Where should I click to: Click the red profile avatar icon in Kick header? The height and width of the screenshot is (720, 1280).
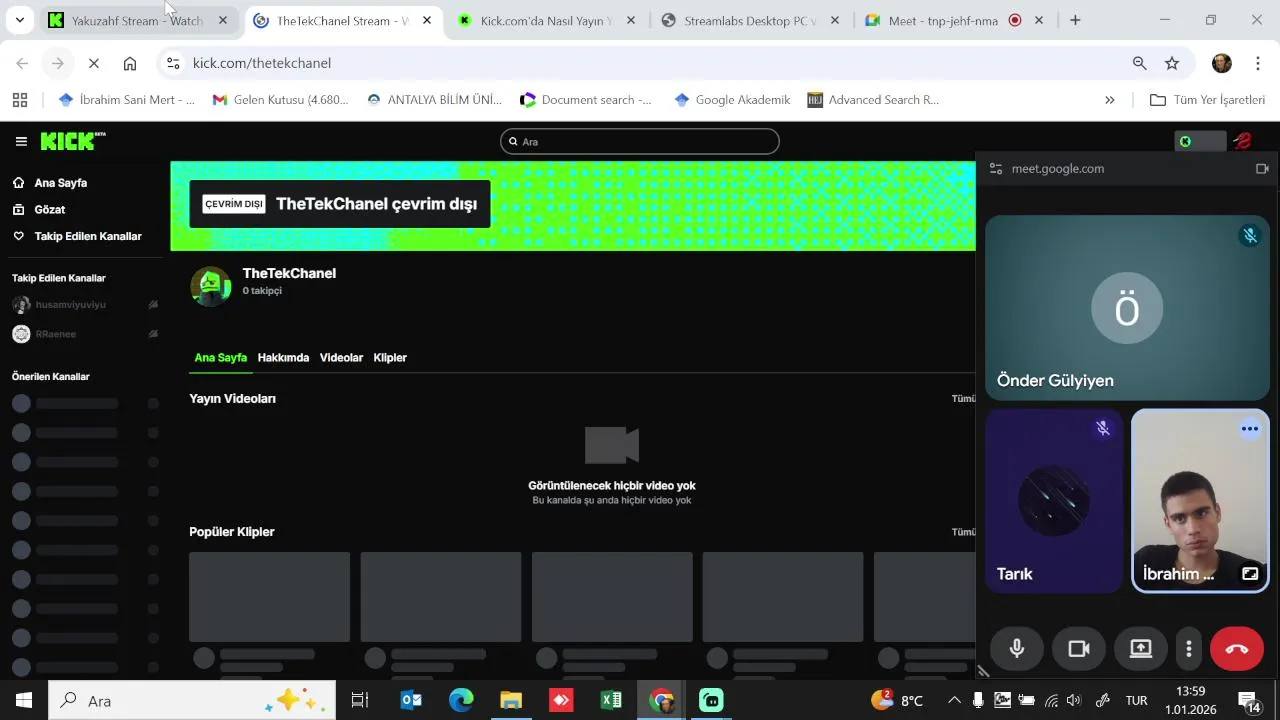pyautogui.click(x=1243, y=142)
